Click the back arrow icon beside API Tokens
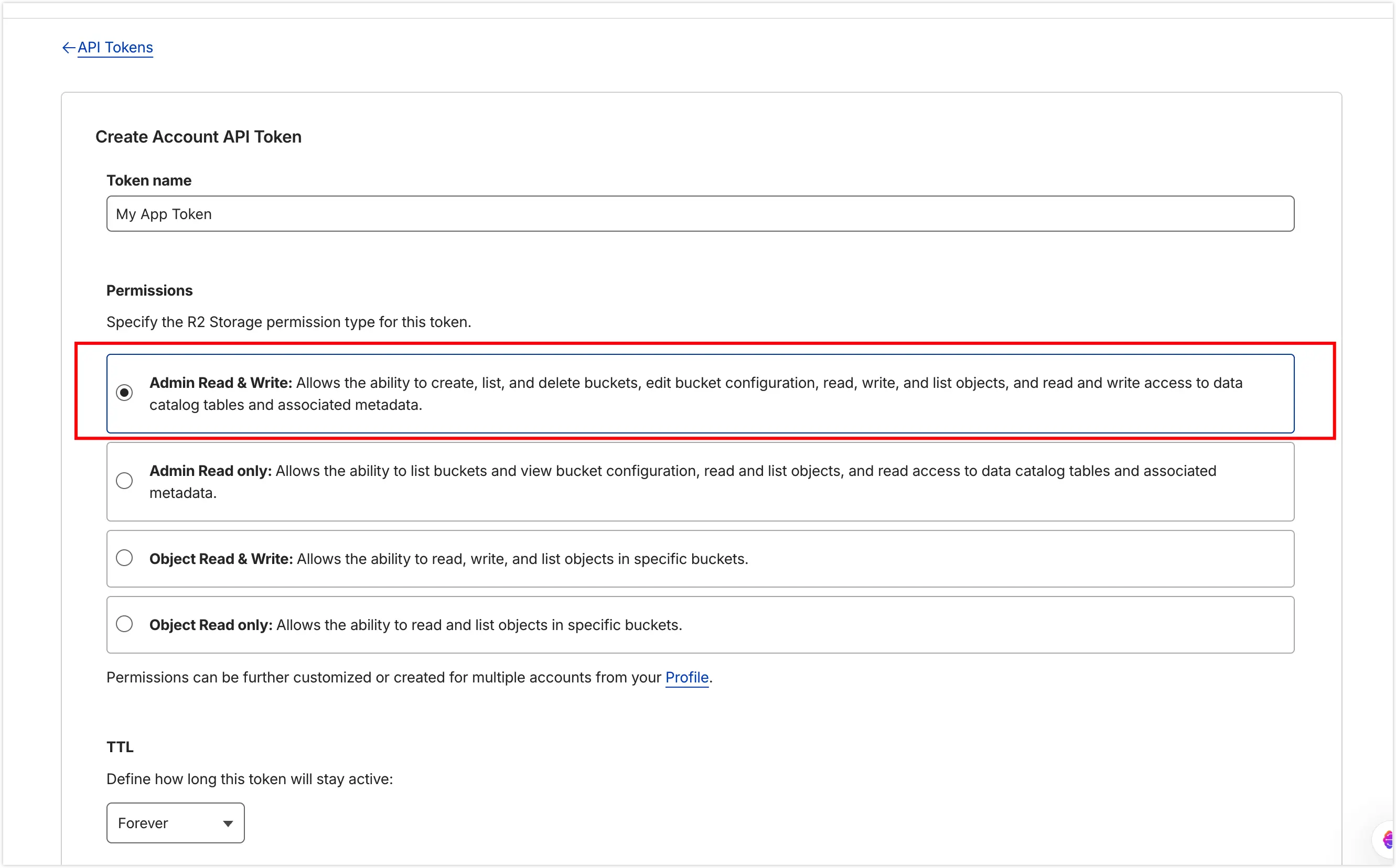Screen dimensions: 1396x868 (68, 48)
